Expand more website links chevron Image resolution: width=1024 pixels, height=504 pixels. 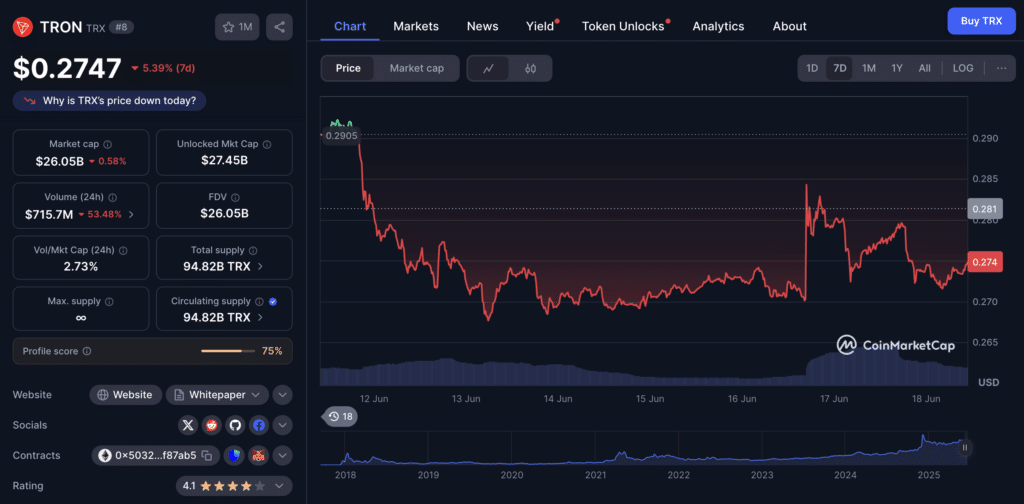click(x=282, y=395)
